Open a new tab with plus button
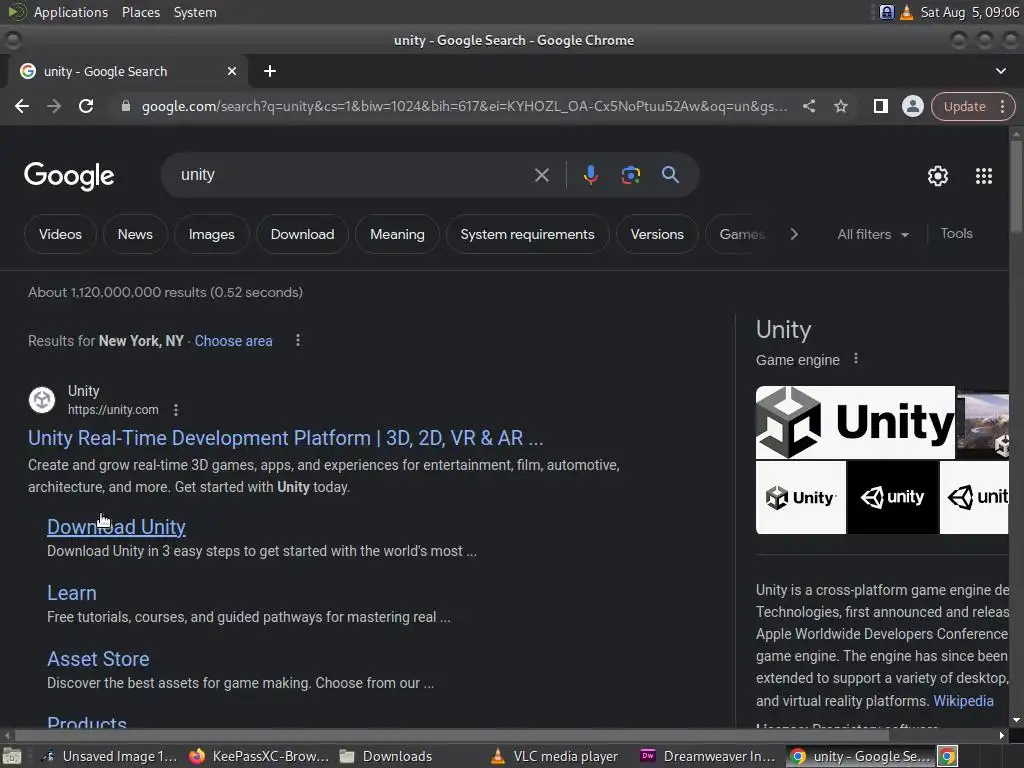The image size is (1024, 768). coord(270,71)
